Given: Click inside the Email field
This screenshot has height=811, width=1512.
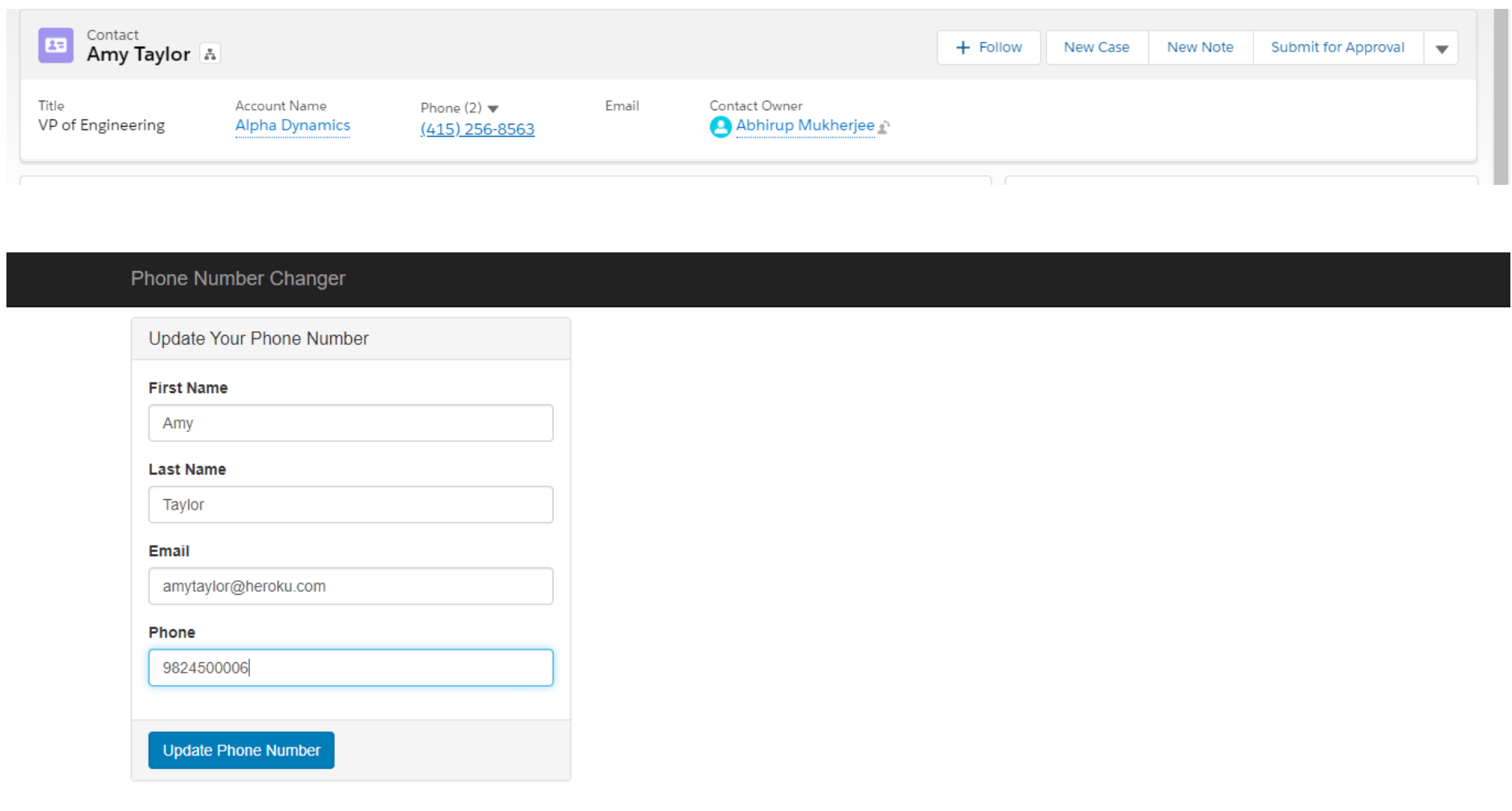Looking at the screenshot, I should [x=349, y=586].
